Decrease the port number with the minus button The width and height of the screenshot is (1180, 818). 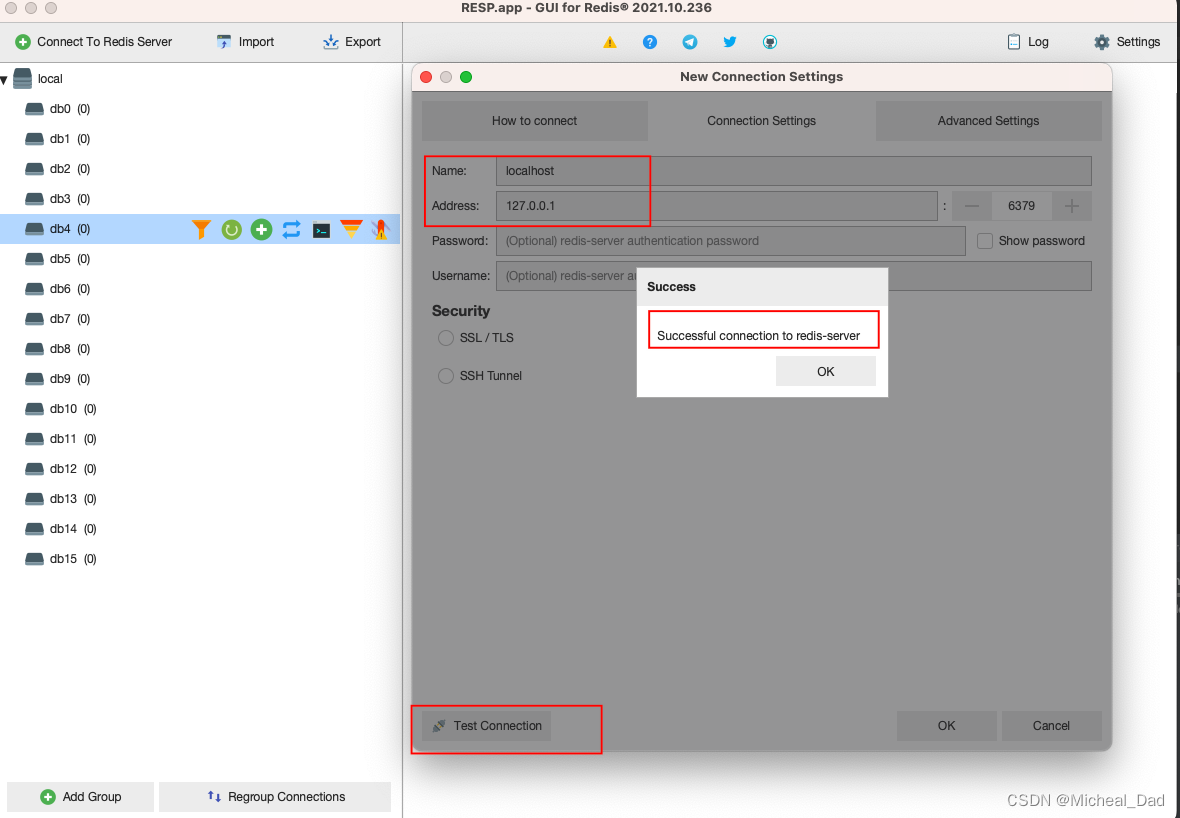972,206
